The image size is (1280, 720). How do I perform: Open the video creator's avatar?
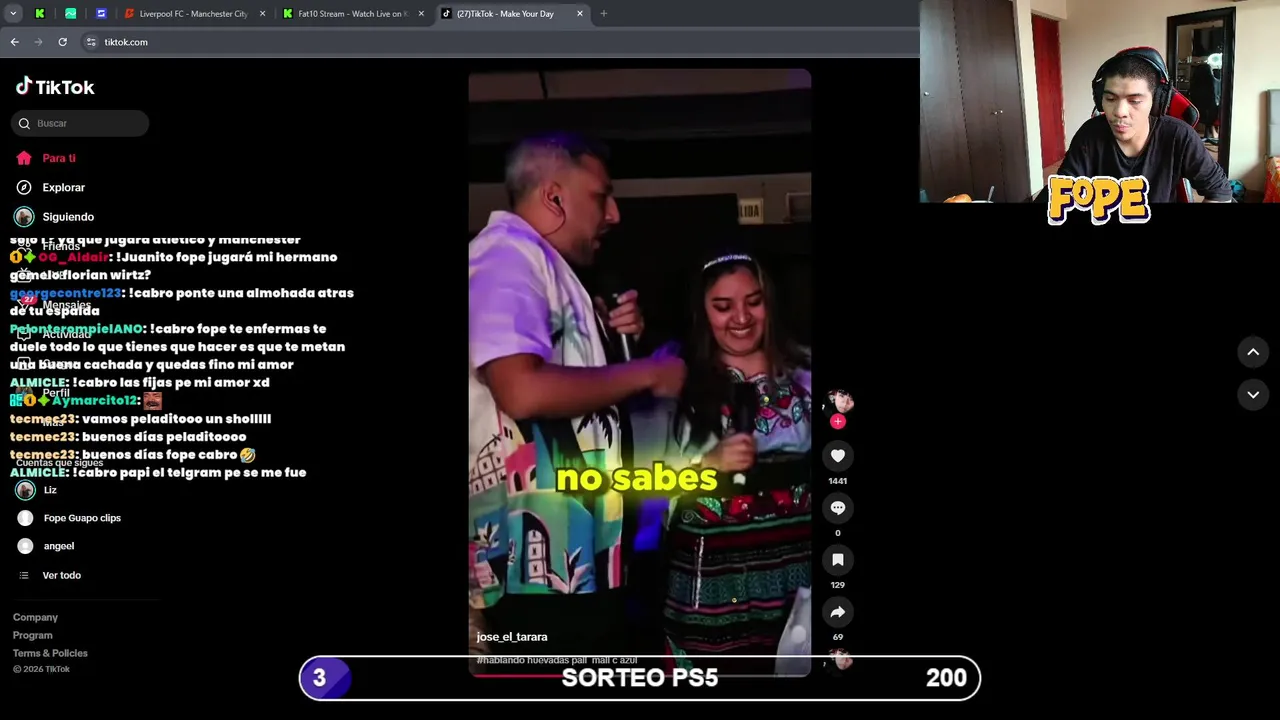point(838,402)
